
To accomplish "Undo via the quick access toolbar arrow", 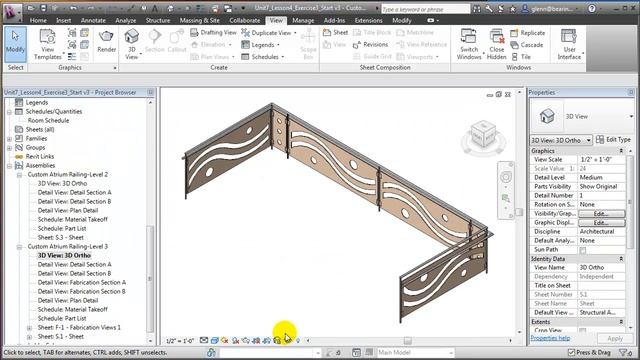I will (73, 8).
